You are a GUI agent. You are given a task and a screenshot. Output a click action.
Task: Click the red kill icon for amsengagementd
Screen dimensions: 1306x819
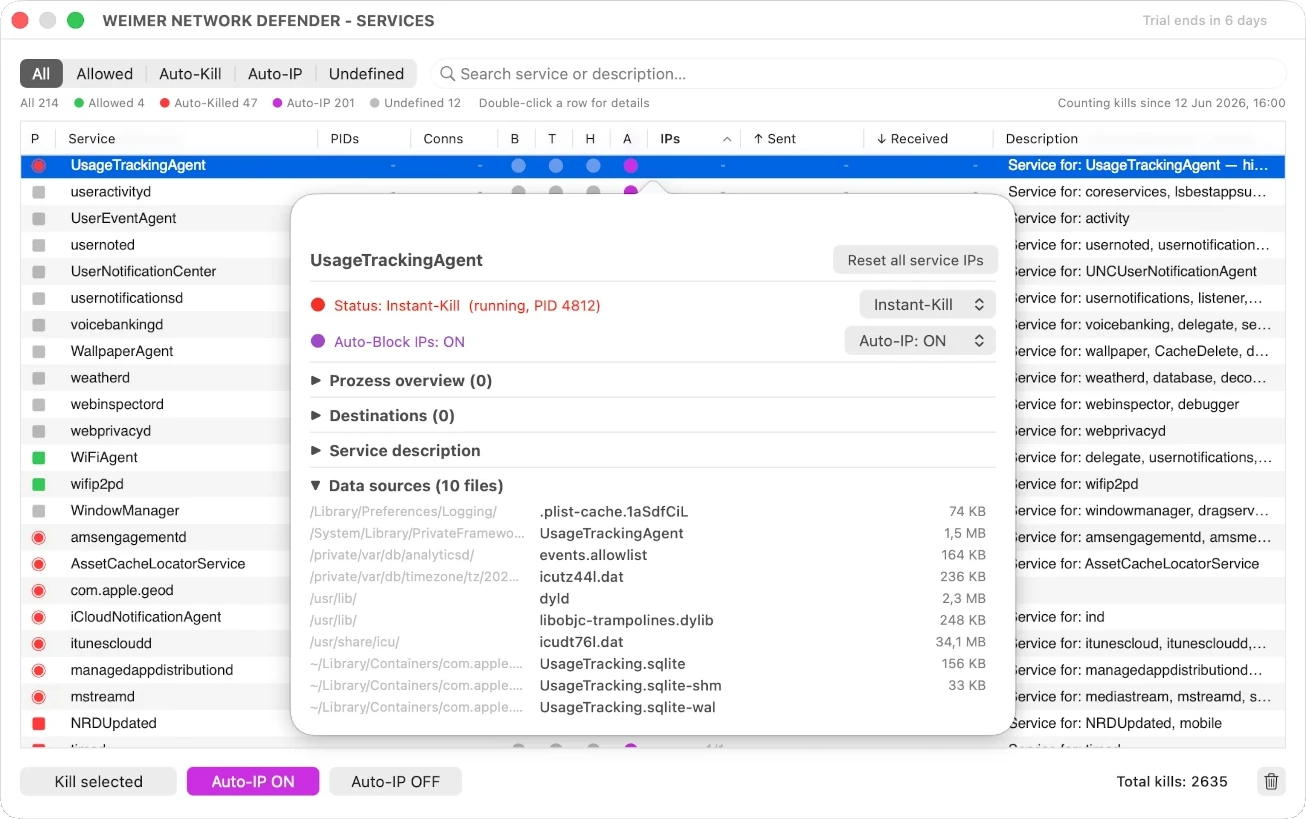click(x=39, y=537)
